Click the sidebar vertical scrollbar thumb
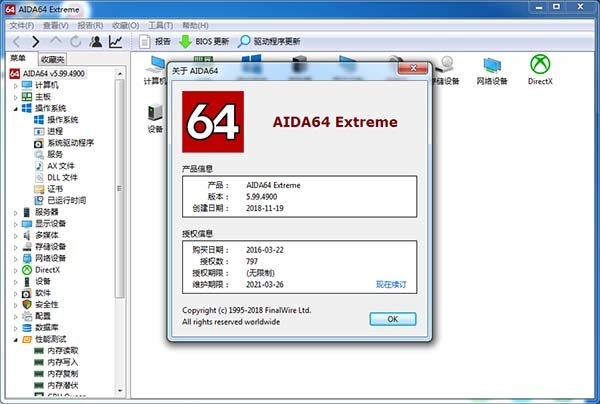600x404 pixels. [120, 188]
